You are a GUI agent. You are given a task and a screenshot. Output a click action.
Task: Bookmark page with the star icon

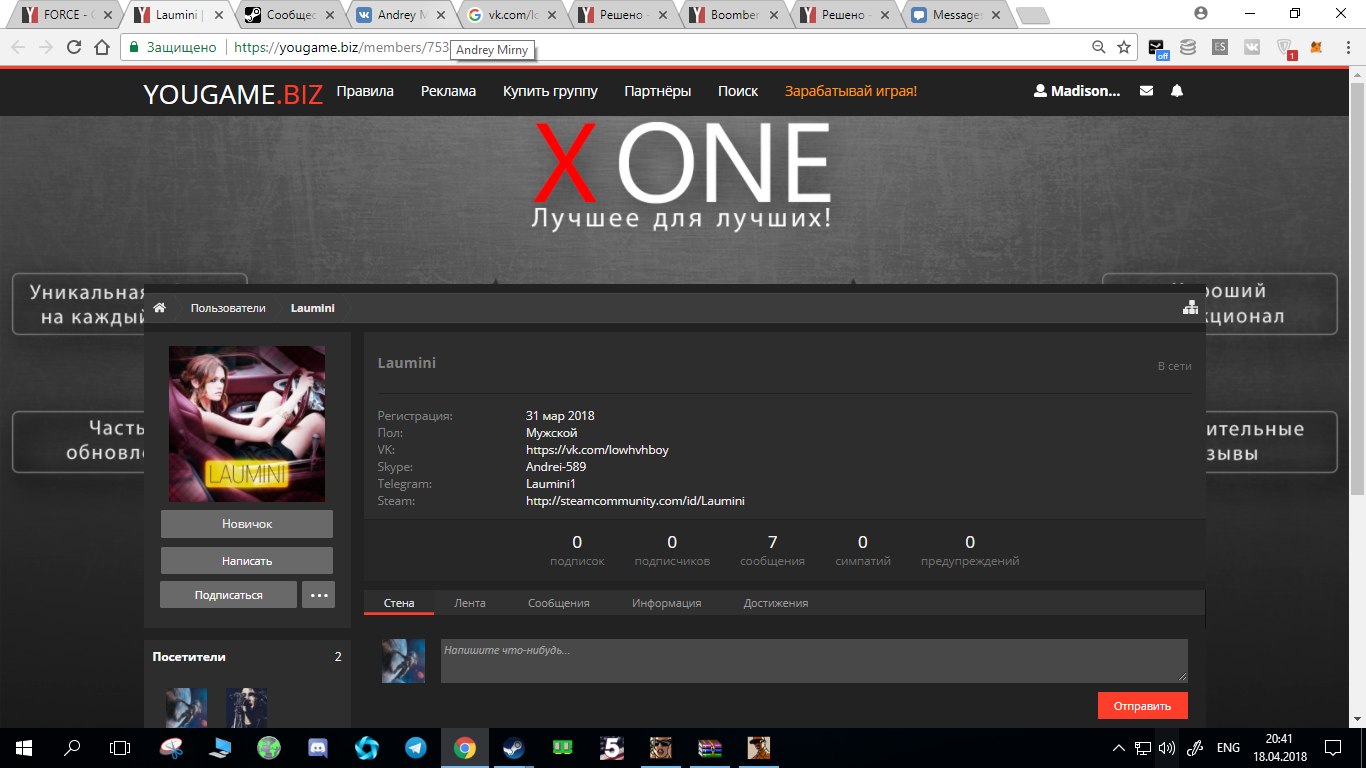coord(1124,47)
